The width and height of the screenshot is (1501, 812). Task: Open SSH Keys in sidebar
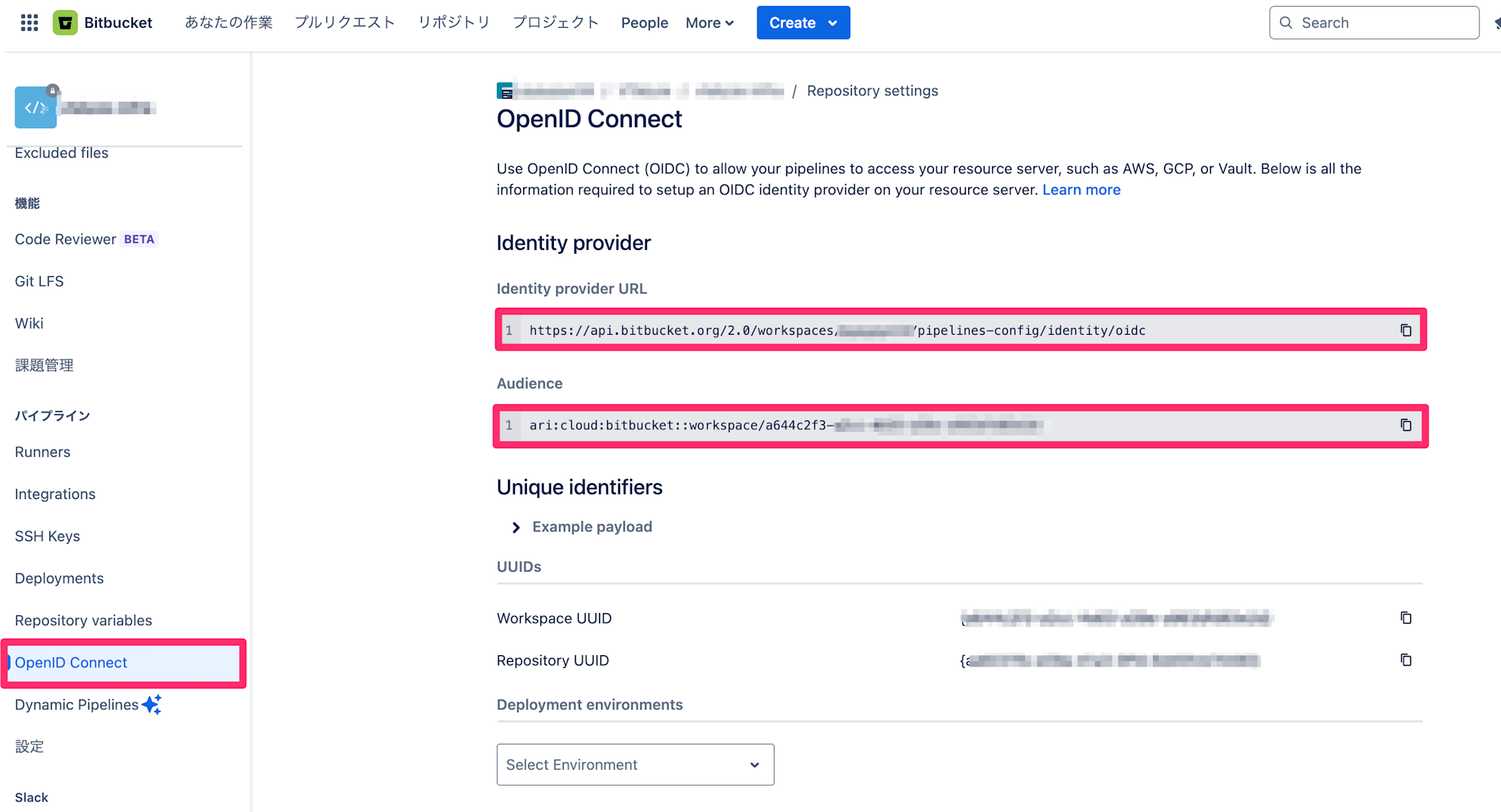click(47, 537)
